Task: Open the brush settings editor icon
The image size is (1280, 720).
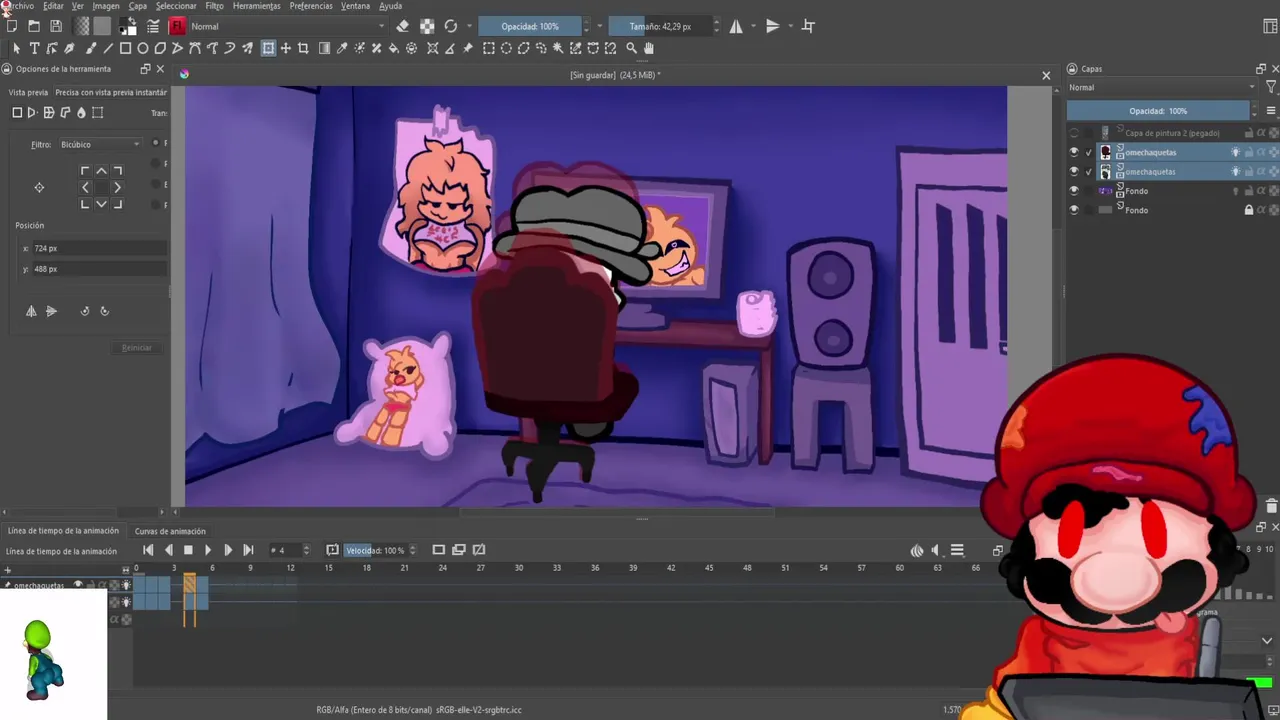Action: [x=153, y=26]
